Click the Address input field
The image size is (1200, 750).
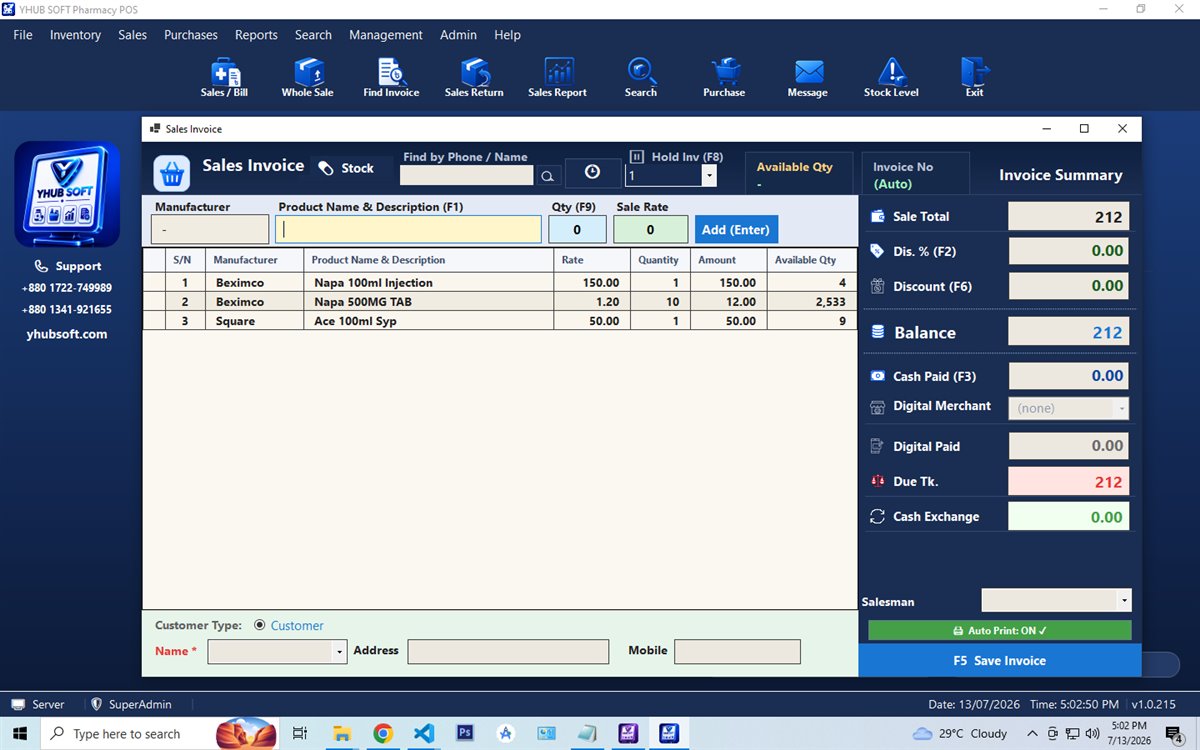click(x=508, y=651)
